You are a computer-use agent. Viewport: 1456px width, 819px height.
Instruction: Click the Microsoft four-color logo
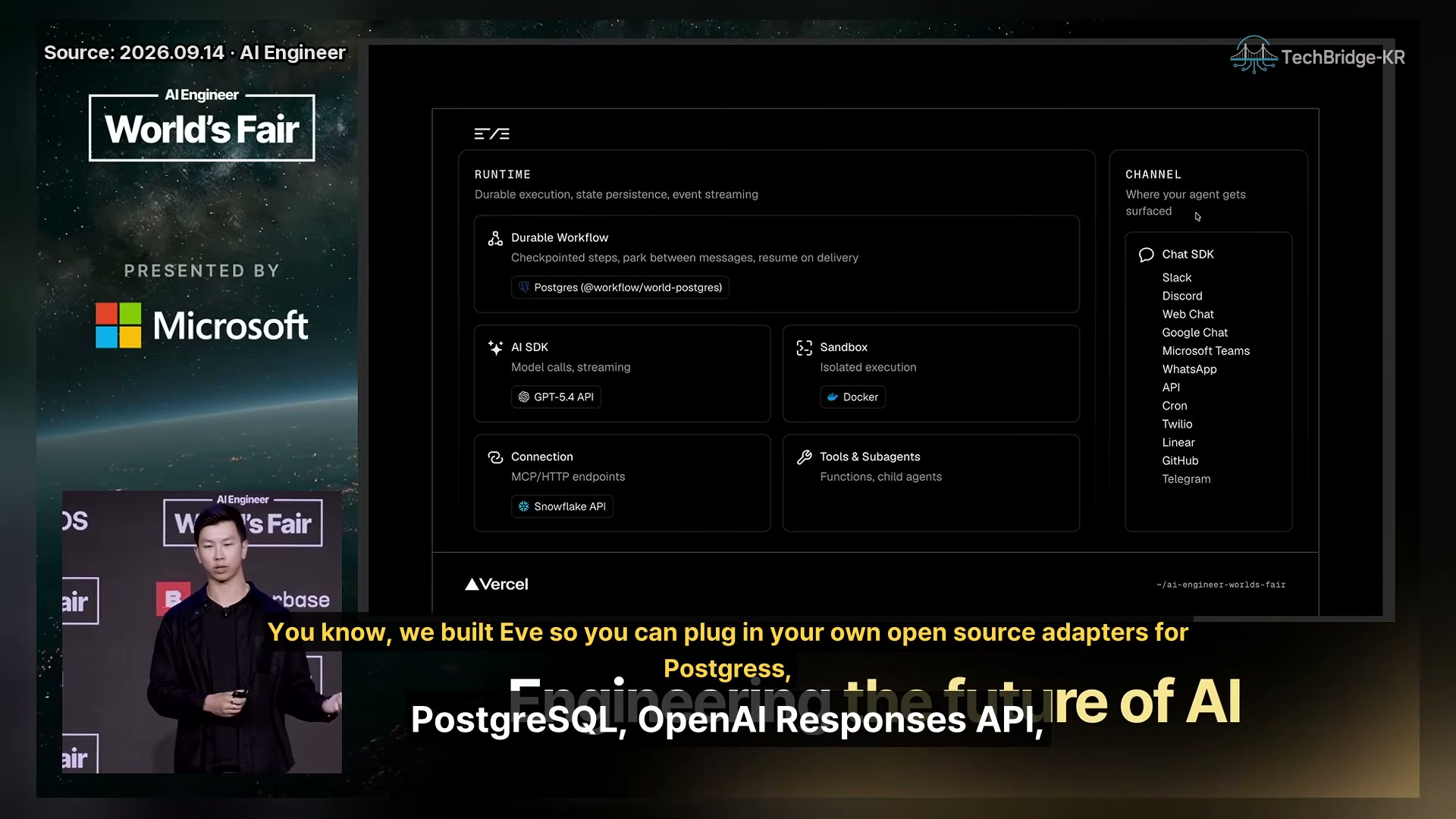click(118, 325)
